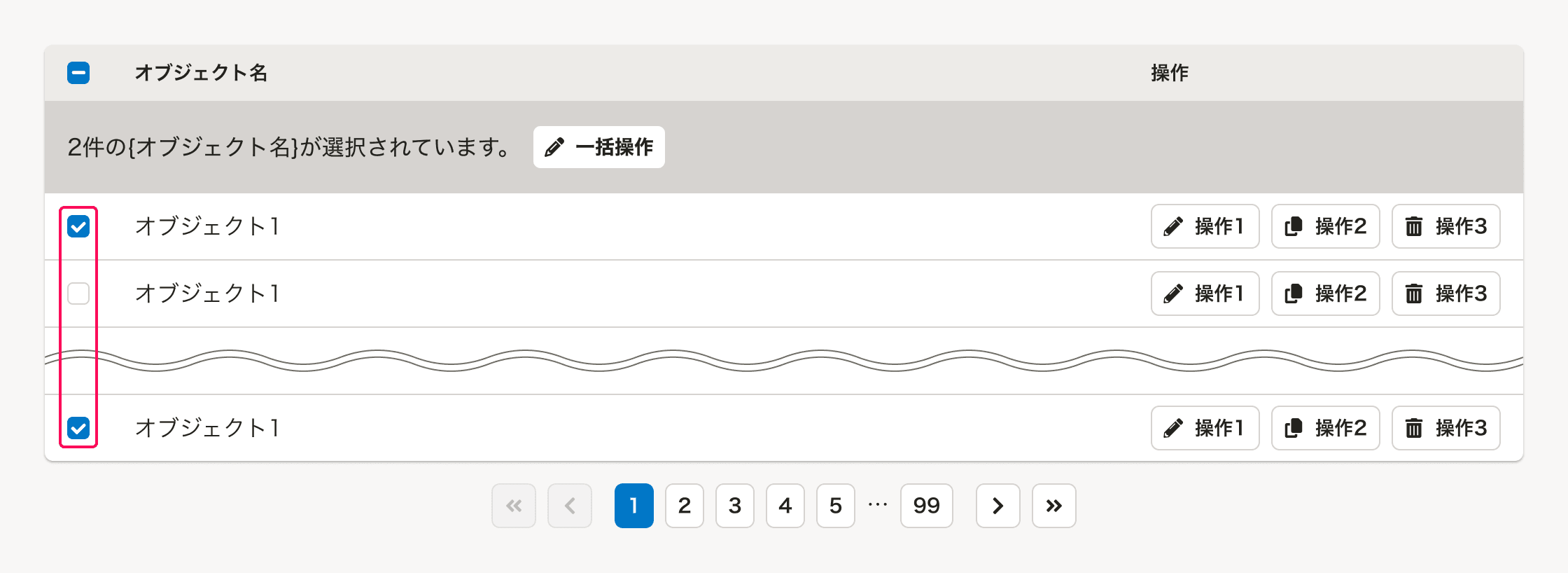Uncheck the last row checkbox
The width and height of the screenshot is (1568, 573).
(78, 428)
